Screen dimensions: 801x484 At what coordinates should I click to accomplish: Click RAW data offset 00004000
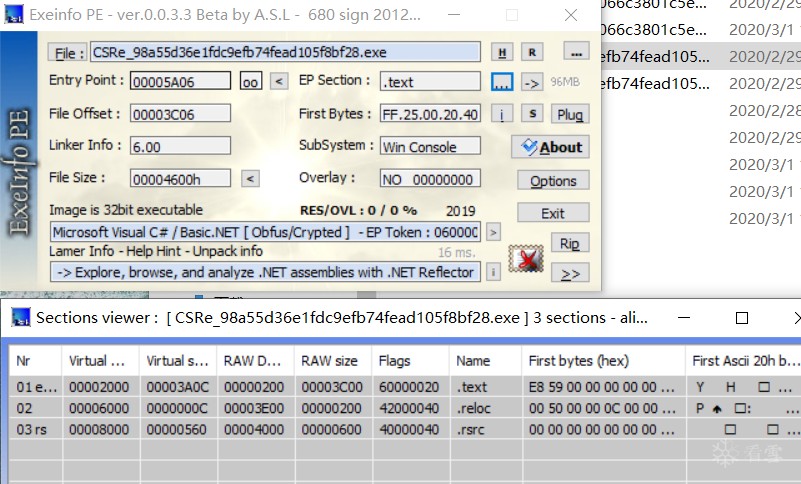(254, 429)
